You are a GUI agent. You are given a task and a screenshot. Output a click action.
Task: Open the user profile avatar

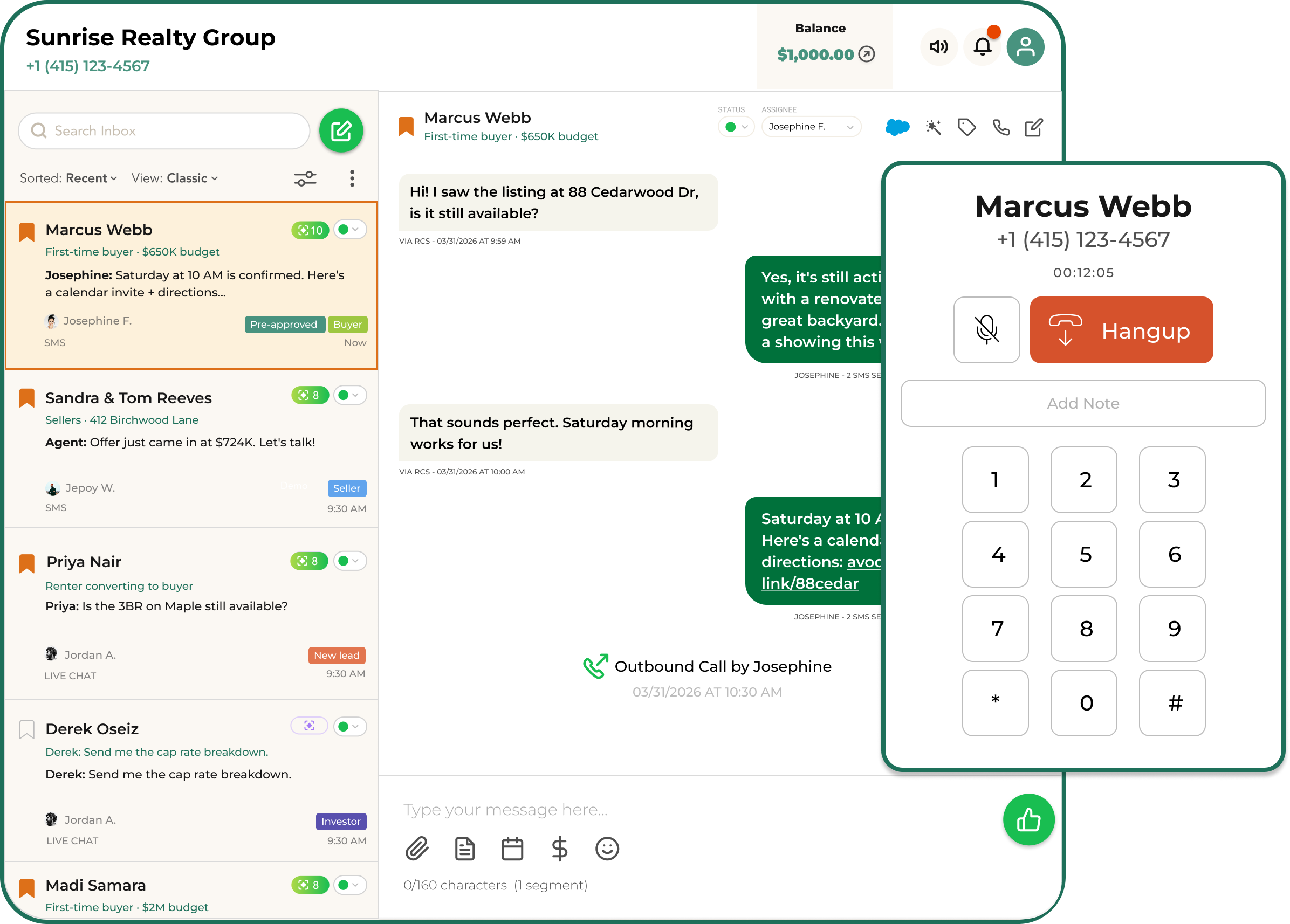pos(1025,46)
